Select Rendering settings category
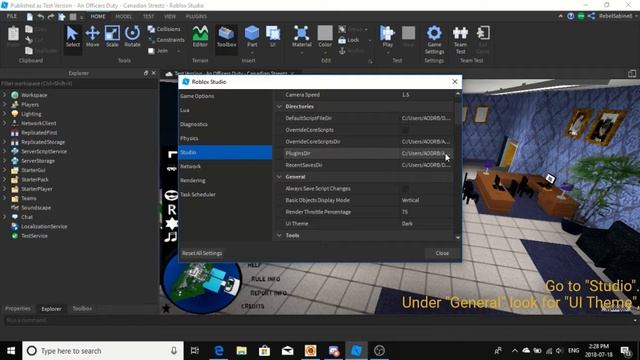Screen dimensions: 640x360 [x=225, y=180]
